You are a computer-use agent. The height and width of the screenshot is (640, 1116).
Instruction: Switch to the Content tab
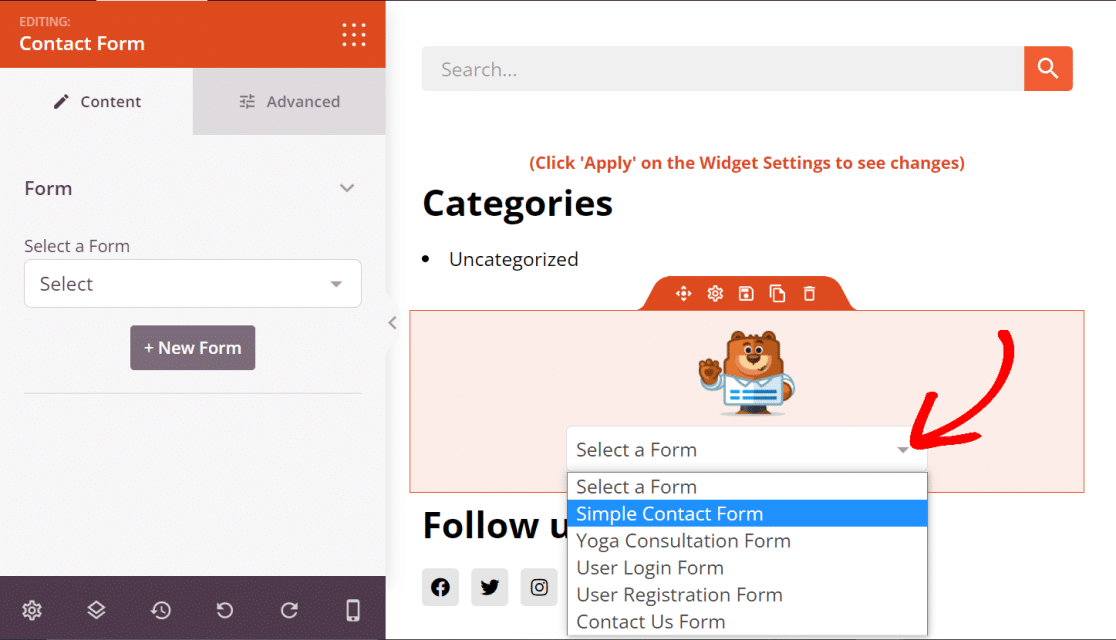pos(97,101)
